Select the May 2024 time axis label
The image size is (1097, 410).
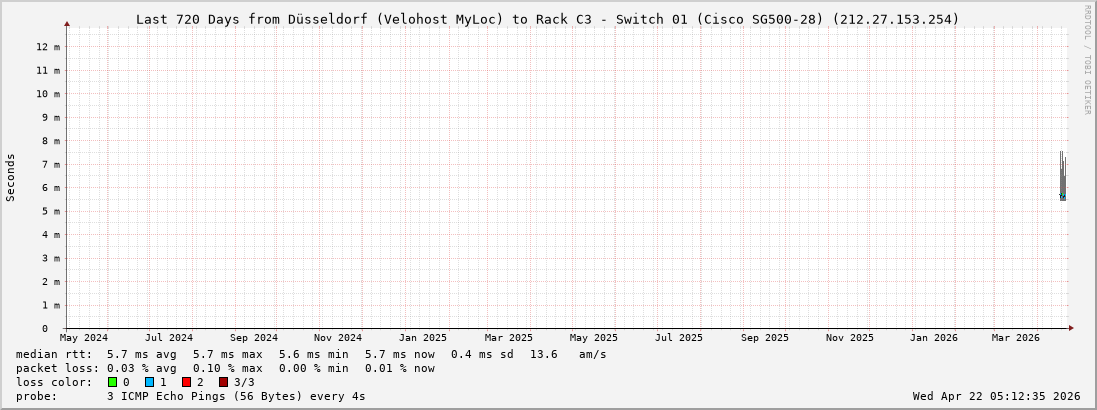[84, 338]
